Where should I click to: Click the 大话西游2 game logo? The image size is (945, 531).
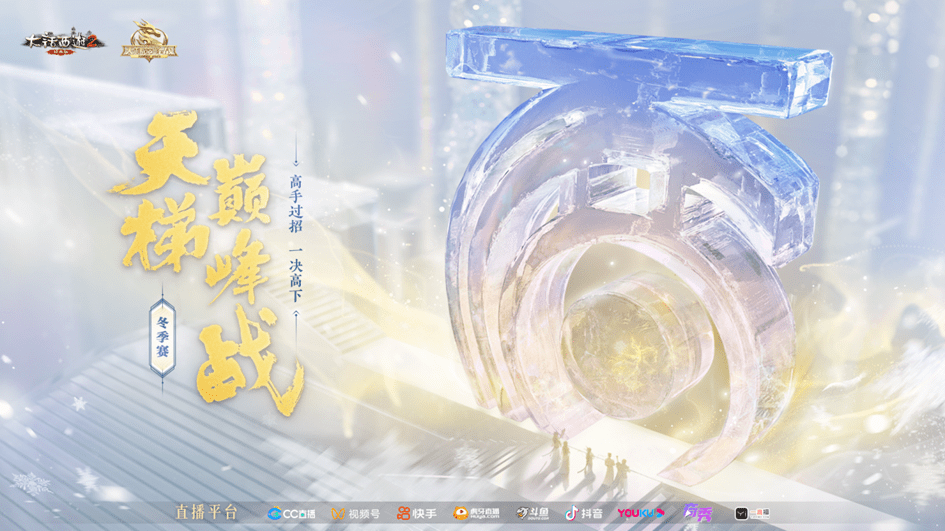coord(64,42)
